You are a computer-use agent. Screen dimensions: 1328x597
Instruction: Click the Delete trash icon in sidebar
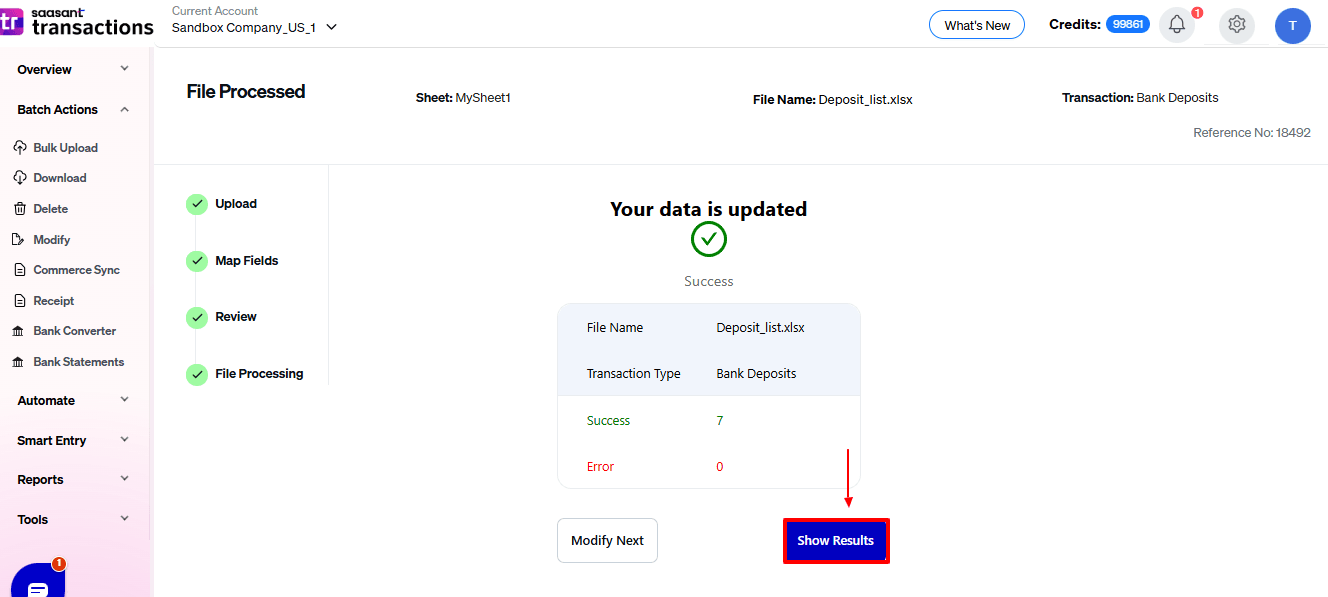(20, 209)
